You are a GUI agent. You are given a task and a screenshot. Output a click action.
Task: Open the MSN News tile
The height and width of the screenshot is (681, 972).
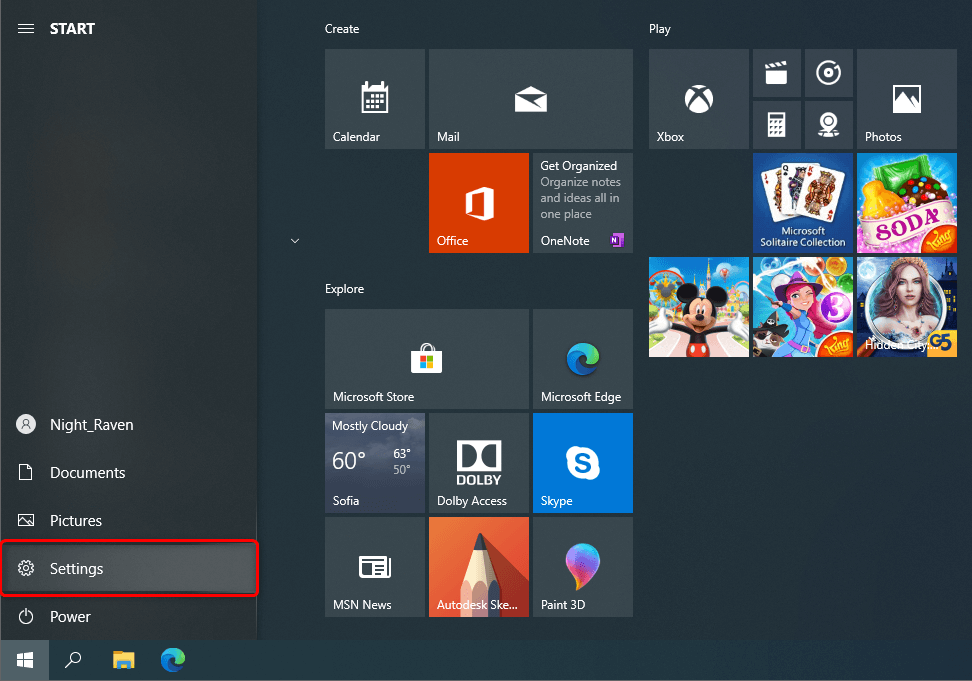(x=374, y=567)
